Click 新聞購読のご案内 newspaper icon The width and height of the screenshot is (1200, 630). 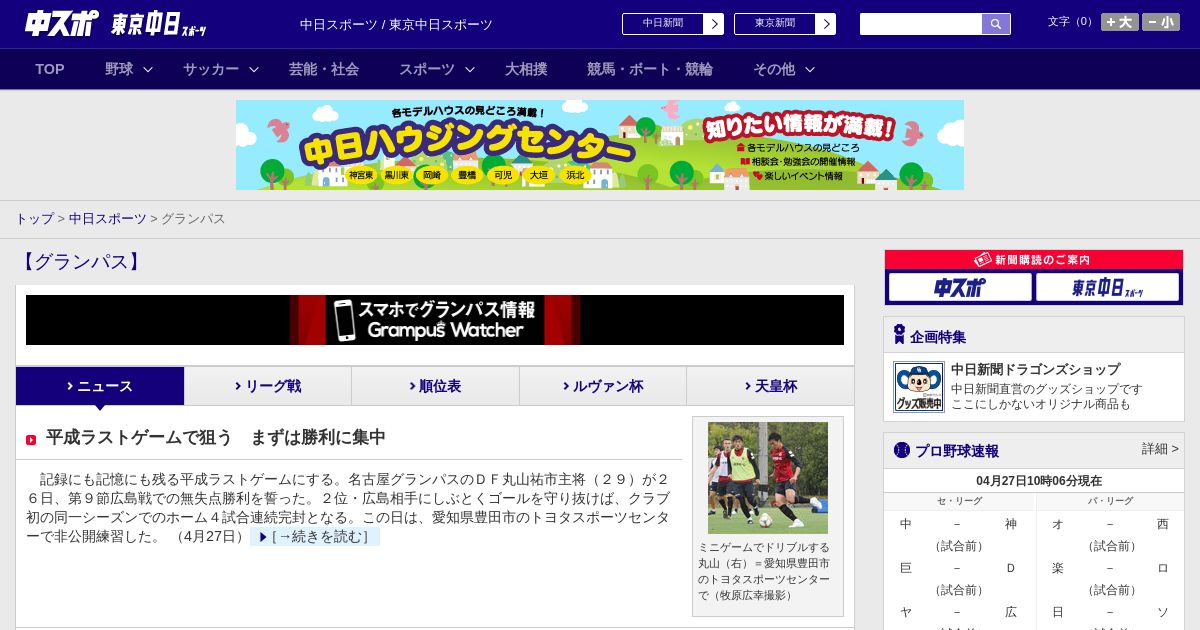(x=983, y=259)
